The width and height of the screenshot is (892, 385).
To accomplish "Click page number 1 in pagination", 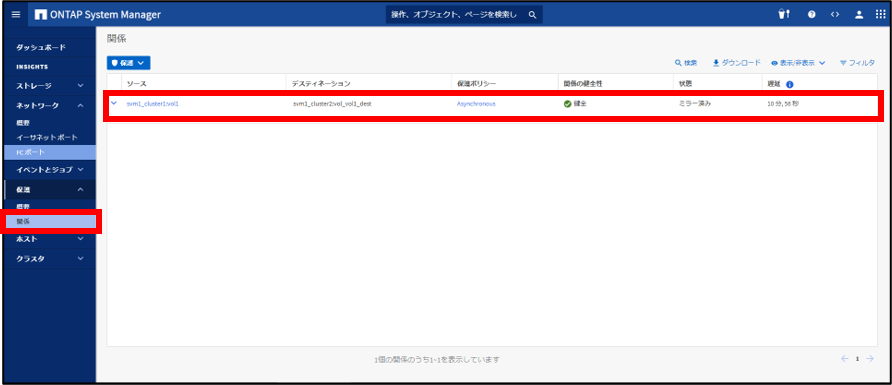I will point(857,359).
